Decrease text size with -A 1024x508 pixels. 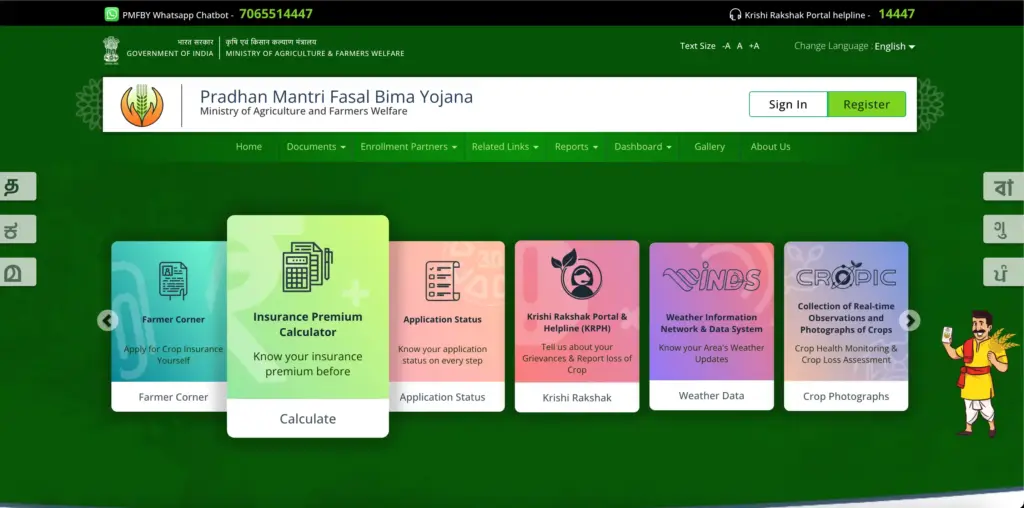(726, 46)
